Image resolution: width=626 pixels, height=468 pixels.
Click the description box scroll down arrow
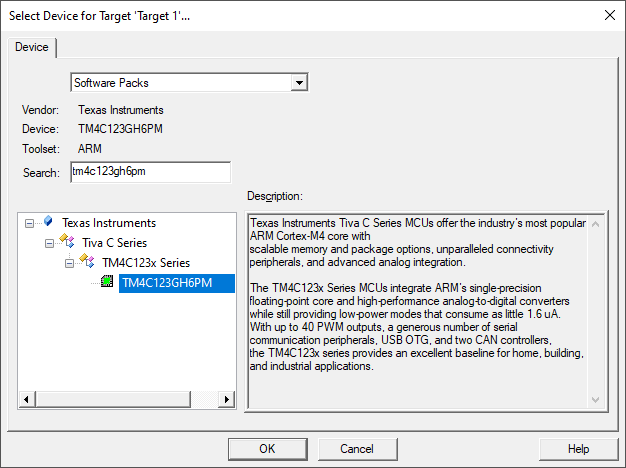click(x=595, y=400)
